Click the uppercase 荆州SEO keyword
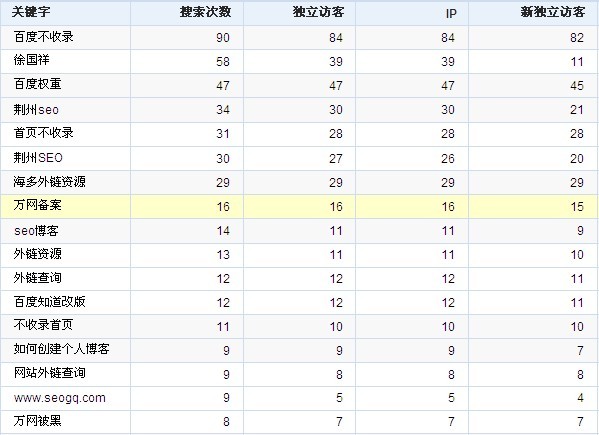599x435 pixels. [38, 158]
